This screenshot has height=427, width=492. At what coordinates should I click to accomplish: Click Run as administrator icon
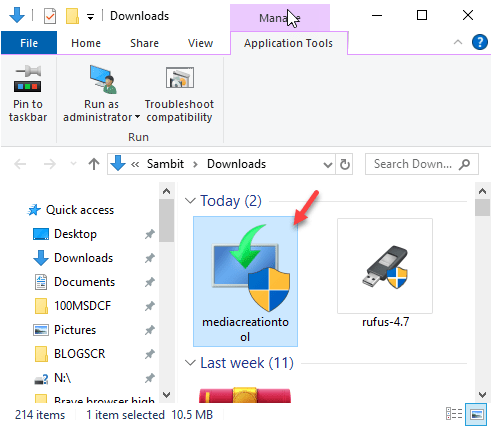click(103, 79)
